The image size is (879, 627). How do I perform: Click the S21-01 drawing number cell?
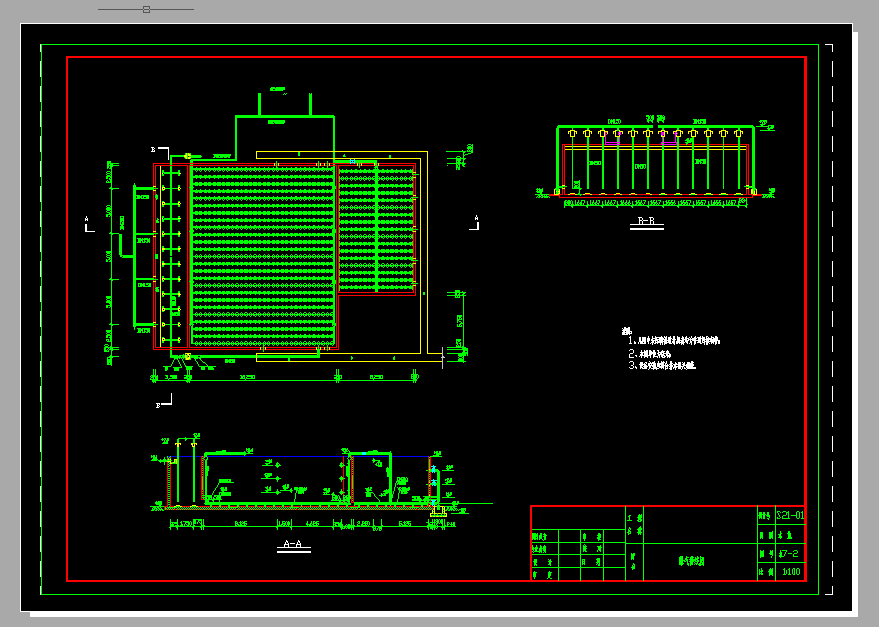click(790, 515)
